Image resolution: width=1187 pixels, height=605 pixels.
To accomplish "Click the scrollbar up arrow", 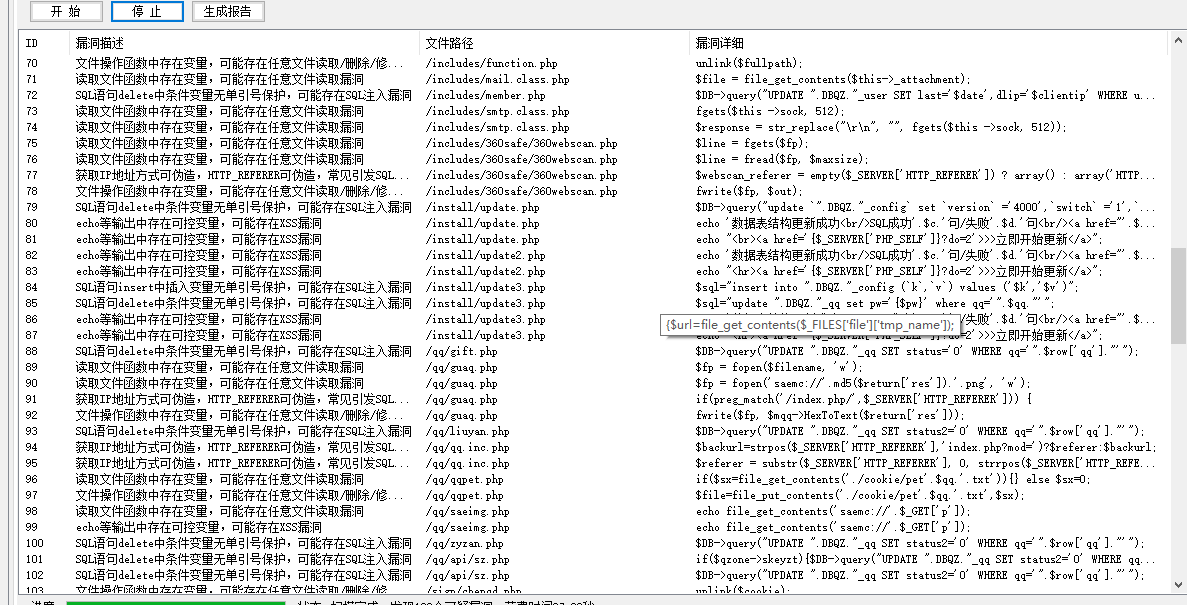I will coord(1177,41).
